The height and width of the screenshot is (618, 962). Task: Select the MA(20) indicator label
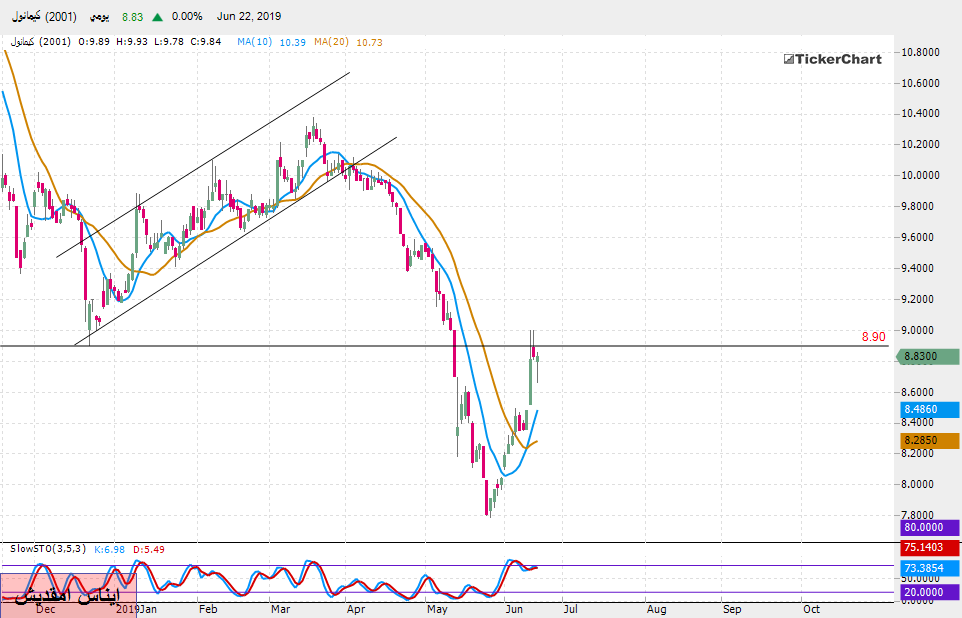coord(331,42)
